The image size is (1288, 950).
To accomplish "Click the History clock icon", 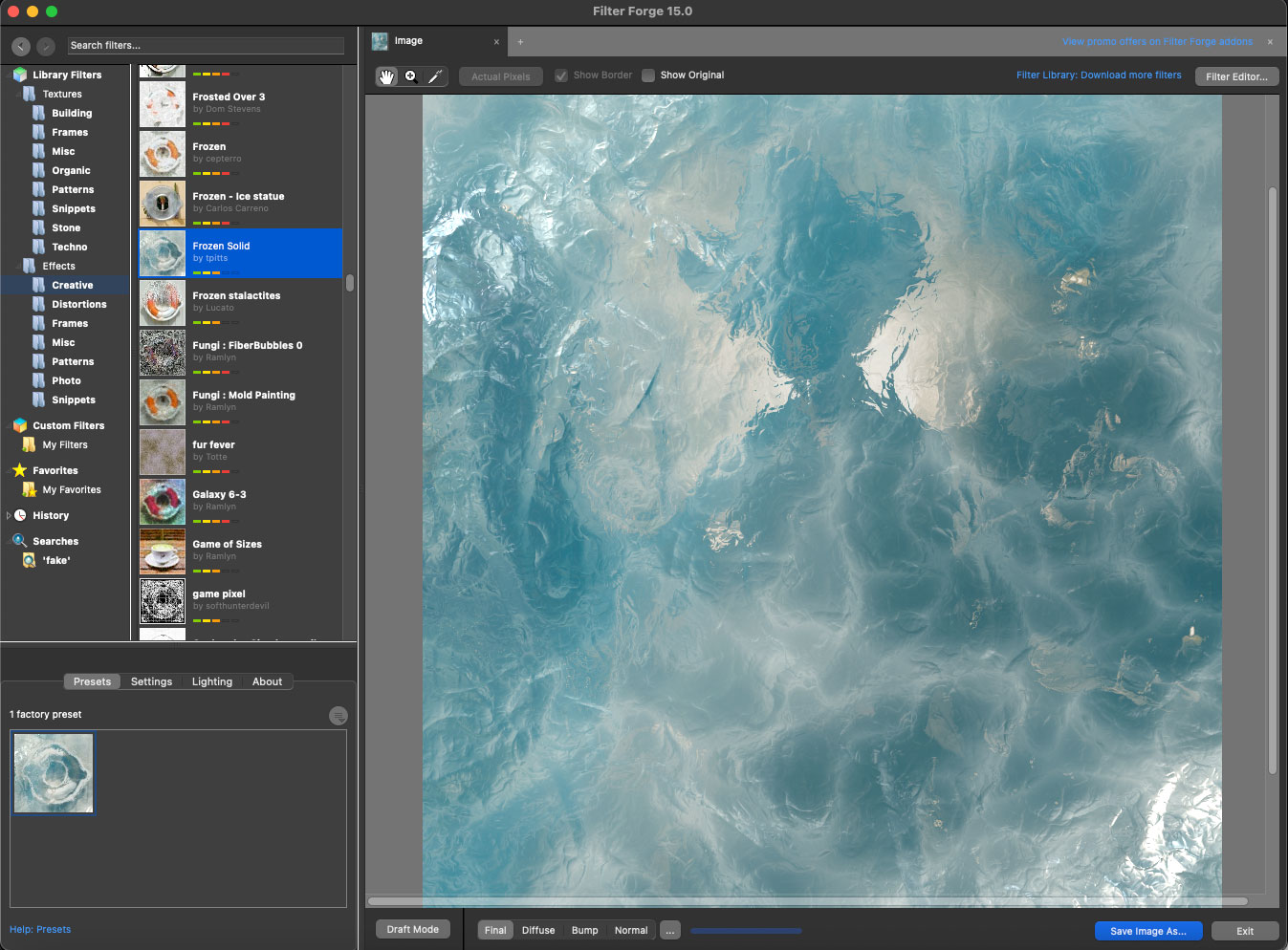I will (20, 515).
